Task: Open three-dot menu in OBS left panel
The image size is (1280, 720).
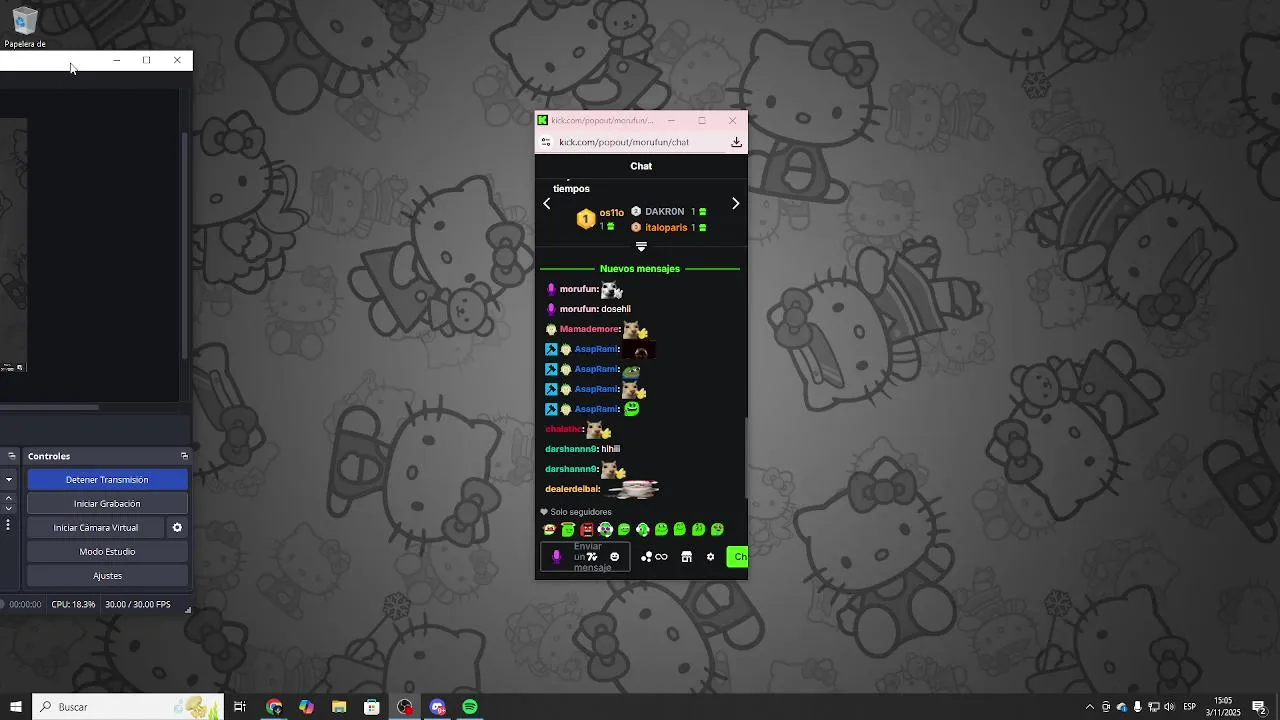Action: click(x=8, y=525)
